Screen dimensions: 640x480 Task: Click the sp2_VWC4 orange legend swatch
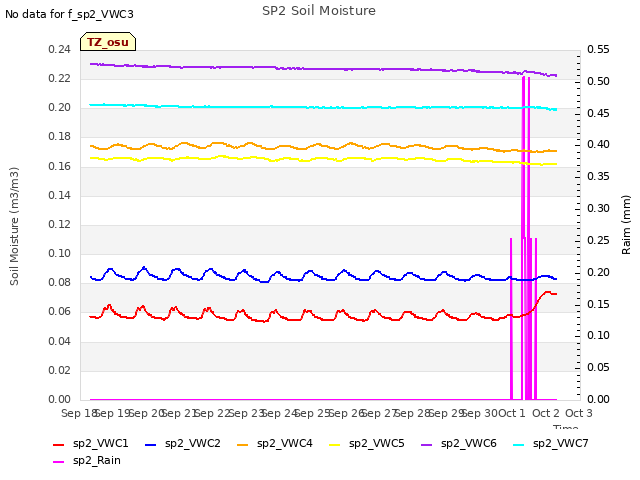pyautogui.click(x=242, y=444)
